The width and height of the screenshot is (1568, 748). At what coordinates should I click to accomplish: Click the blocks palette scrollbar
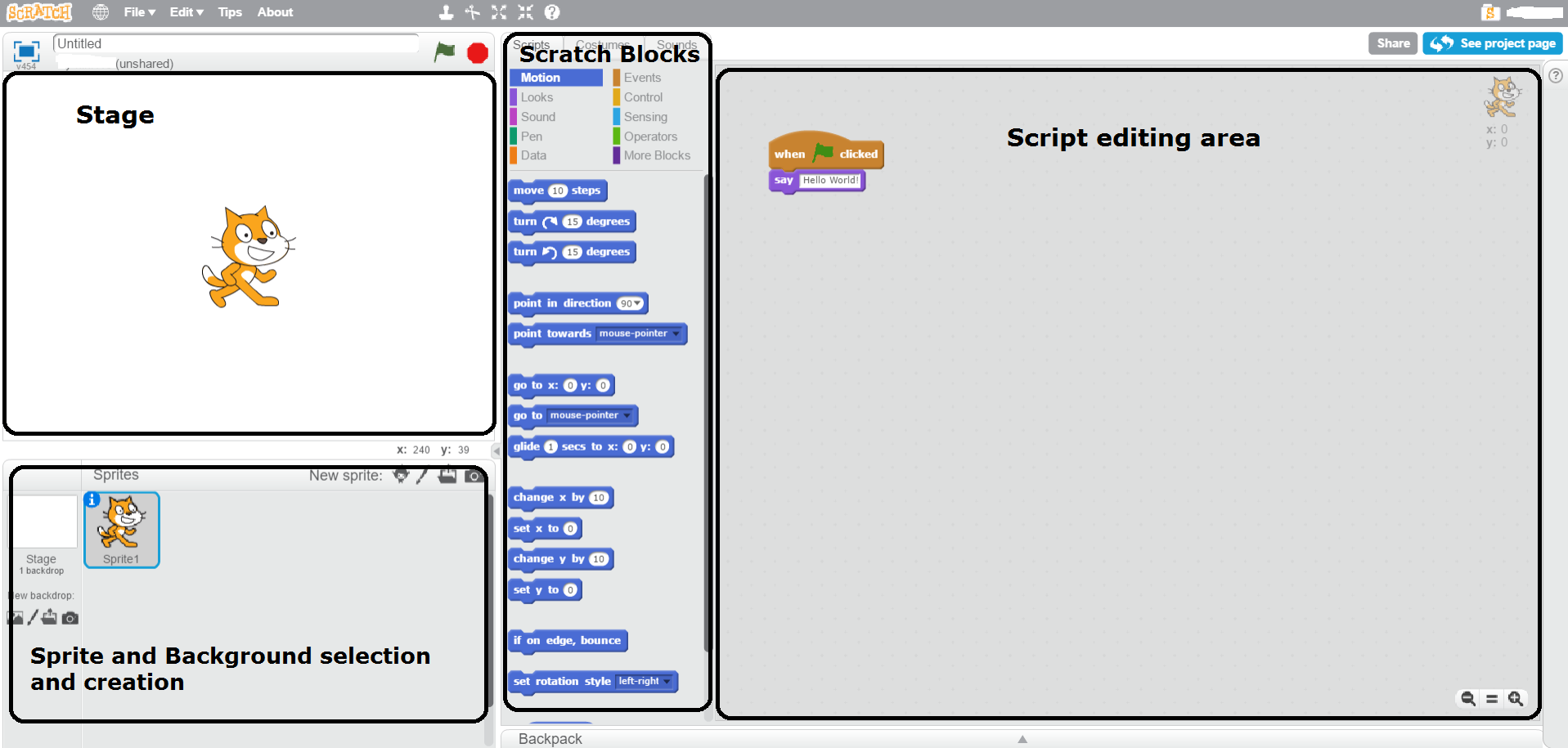[708, 413]
